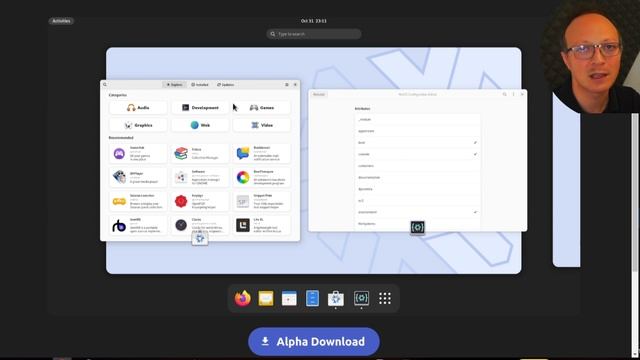Open the 'rb' logo app card
The height and width of the screenshot is (360, 640).
138,225
